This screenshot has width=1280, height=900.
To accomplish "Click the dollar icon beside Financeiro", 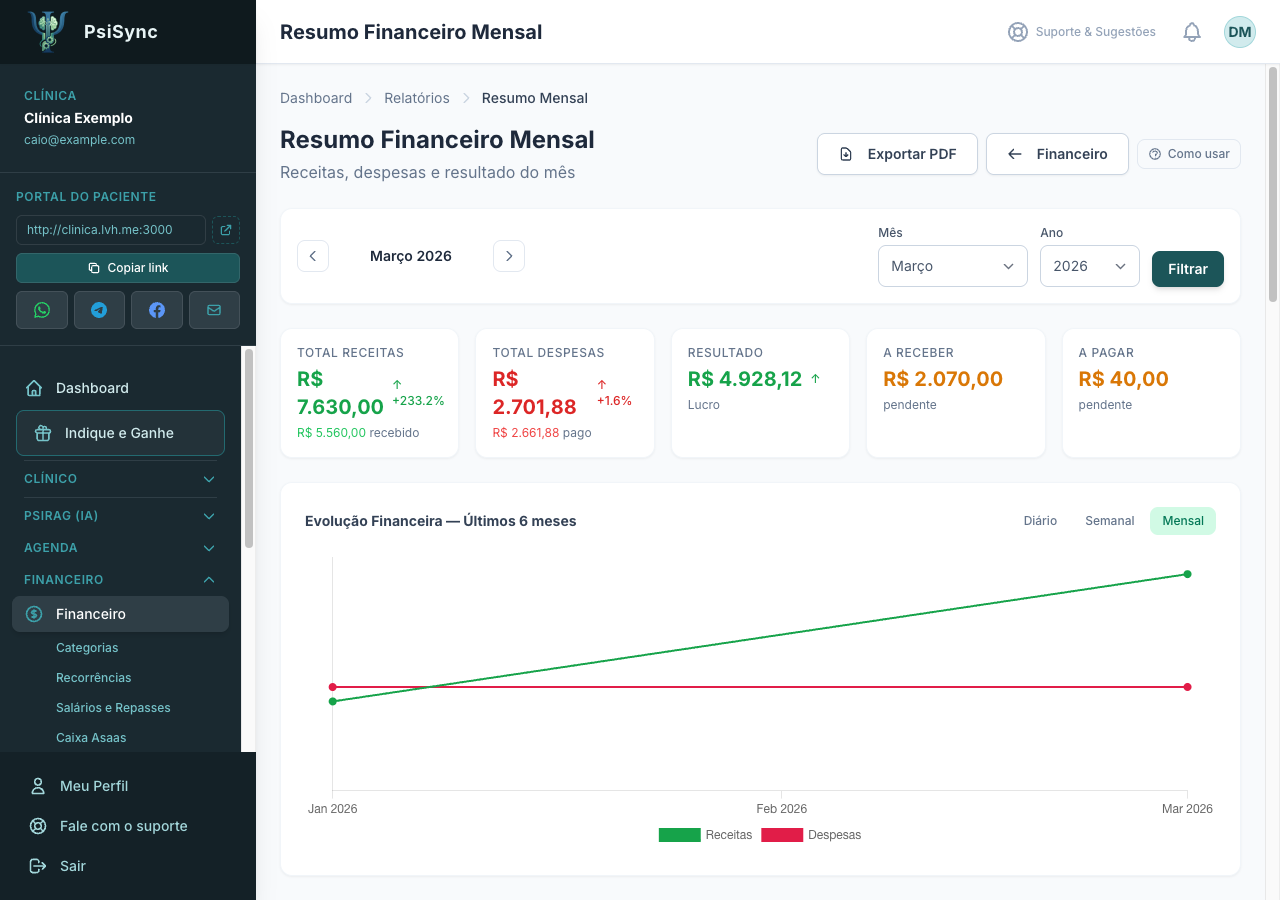I will click(34, 614).
